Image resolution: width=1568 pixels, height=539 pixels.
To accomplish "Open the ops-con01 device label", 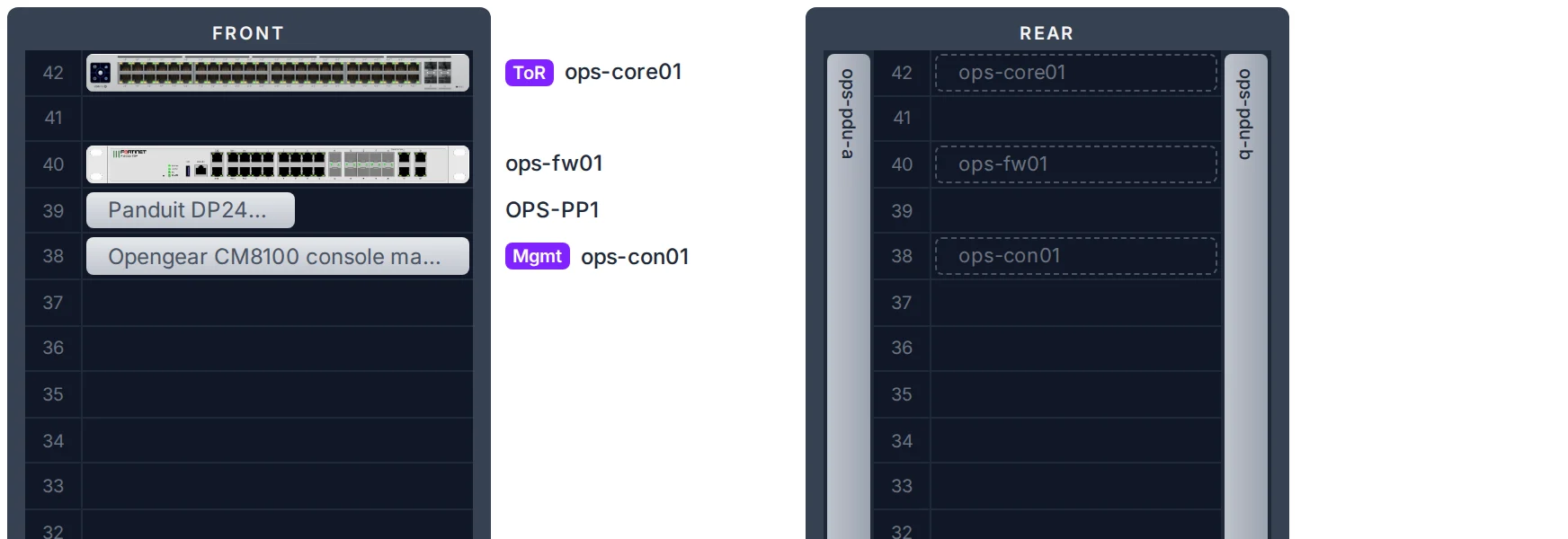I will pos(635,257).
